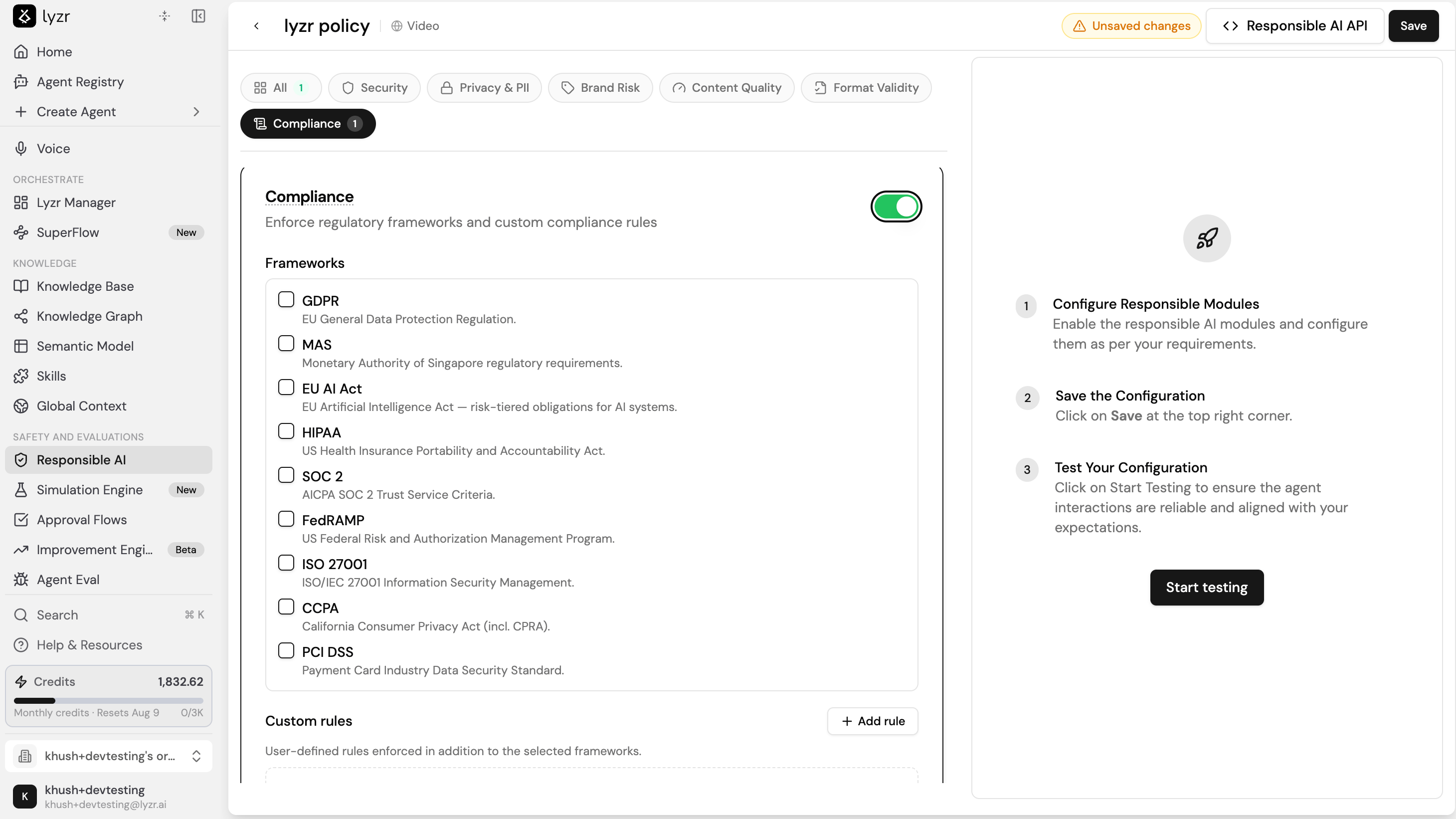Click the Skills puzzle icon
This screenshot has width=1456, height=819.
21,376
